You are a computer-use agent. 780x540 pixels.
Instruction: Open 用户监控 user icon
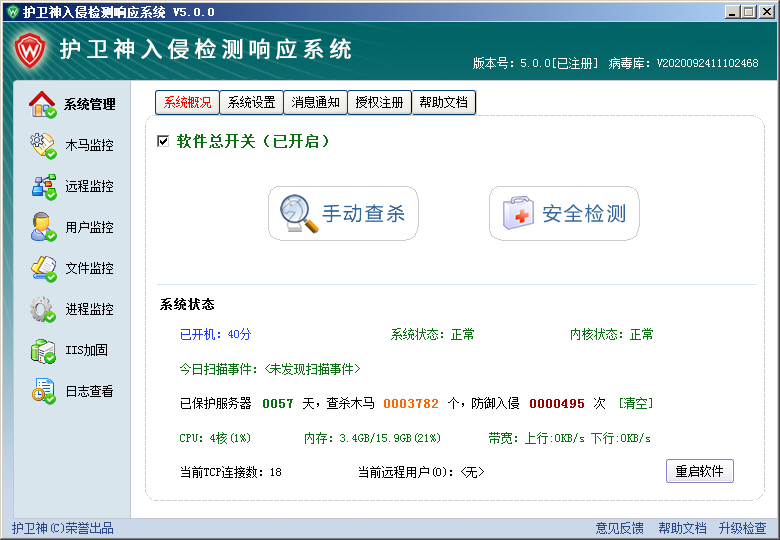[43, 227]
